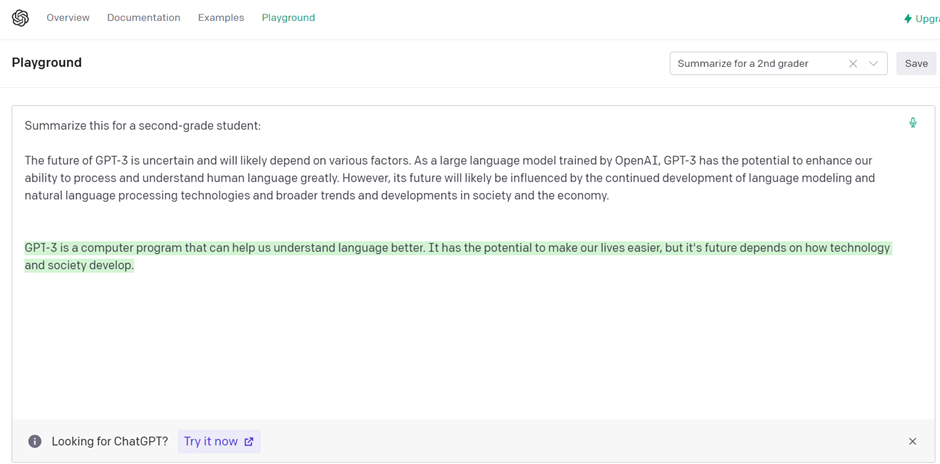The width and height of the screenshot is (940, 464).
Task: Expand the preset dropdown chevron
Action: pos(873,64)
